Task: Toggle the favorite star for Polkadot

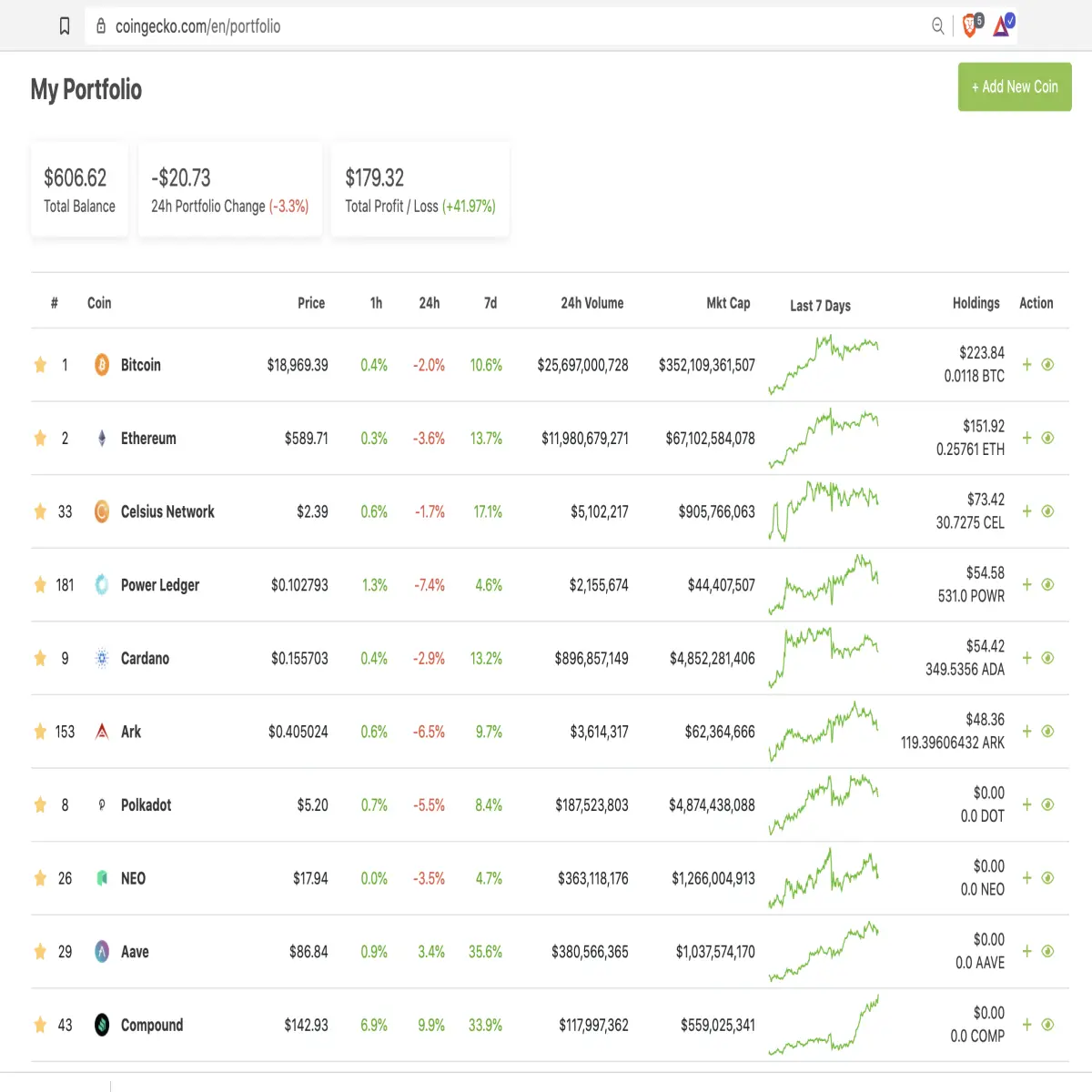Action: (x=40, y=805)
